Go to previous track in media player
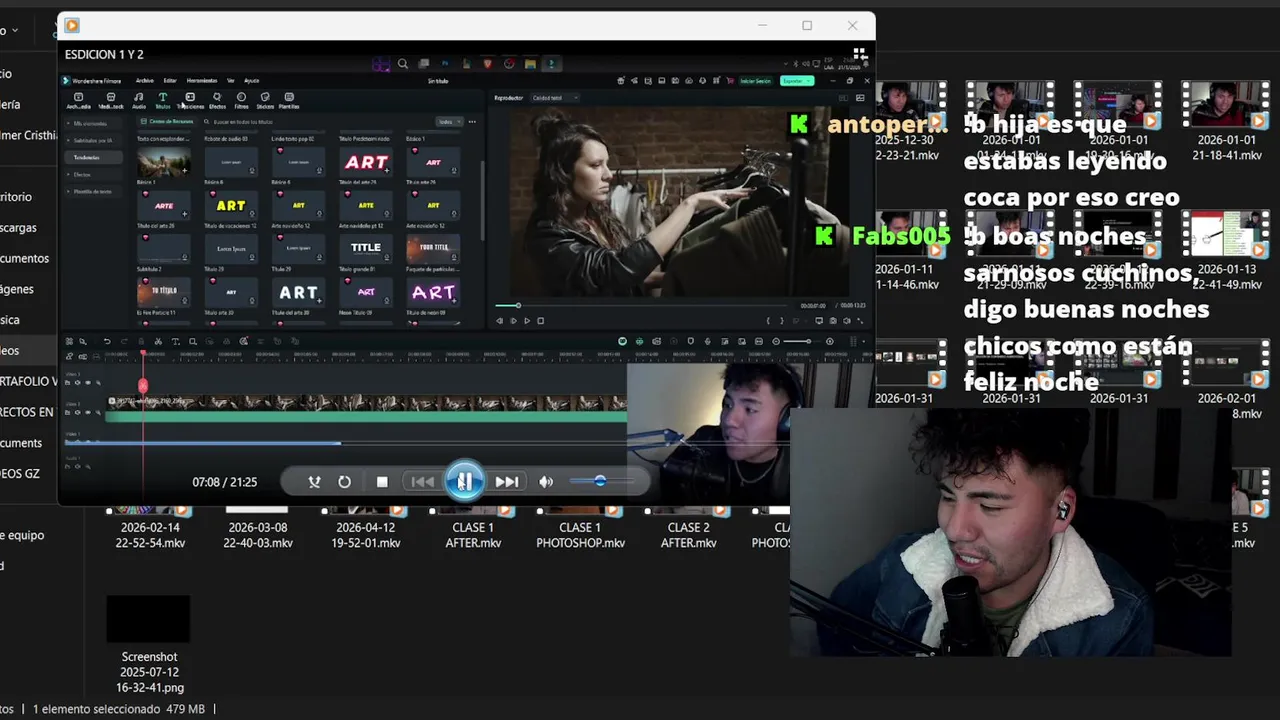Screen dimensions: 1280x720 (422, 482)
